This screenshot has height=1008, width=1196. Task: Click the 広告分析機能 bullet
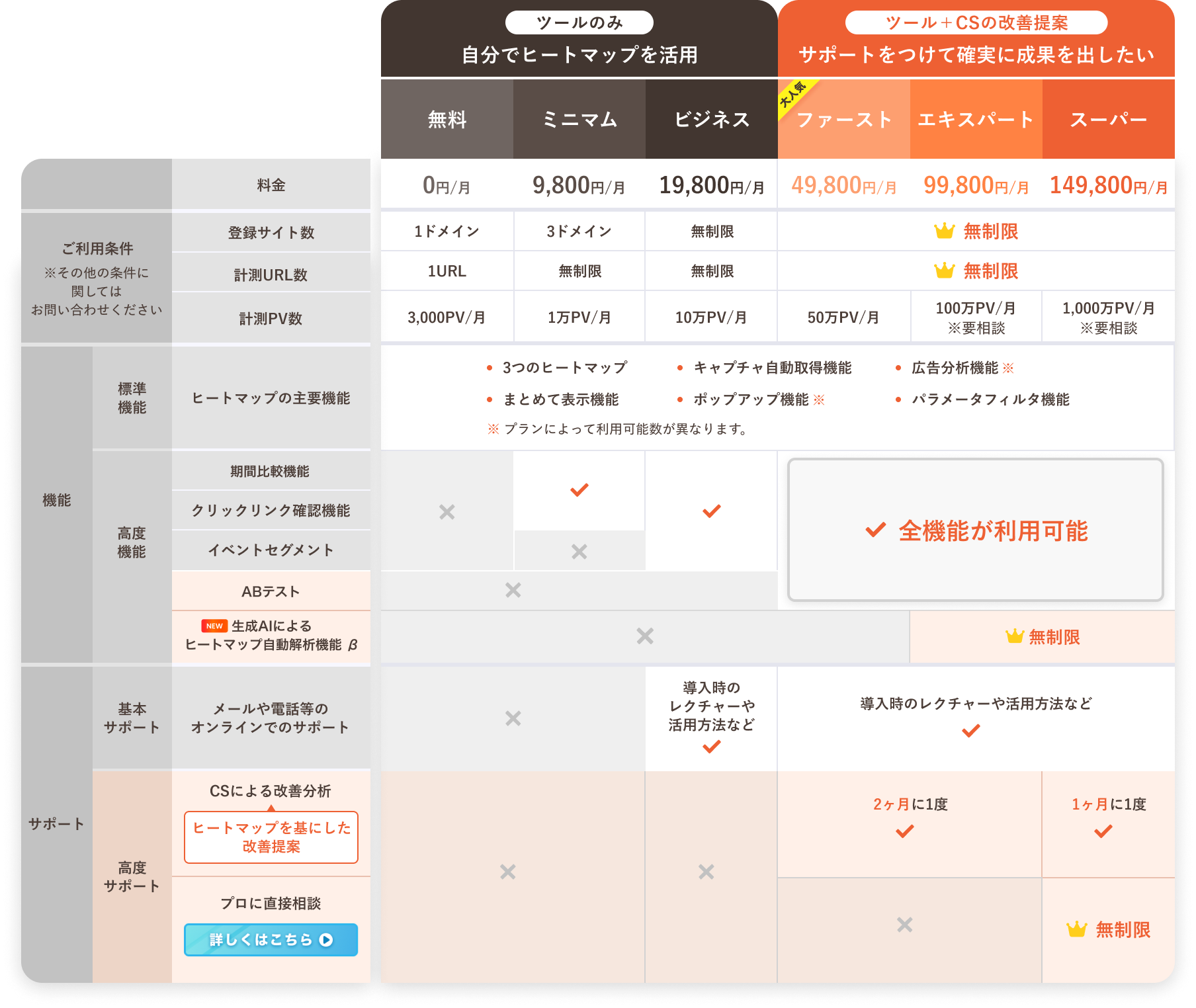click(955, 368)
